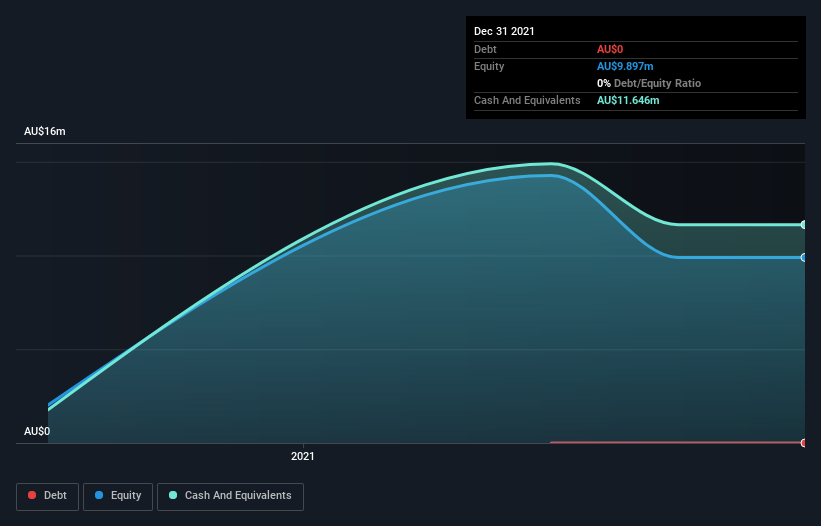821x526 pixels.
Task: Toggle the Debt series legend button
Action: (x=47, y=496)
